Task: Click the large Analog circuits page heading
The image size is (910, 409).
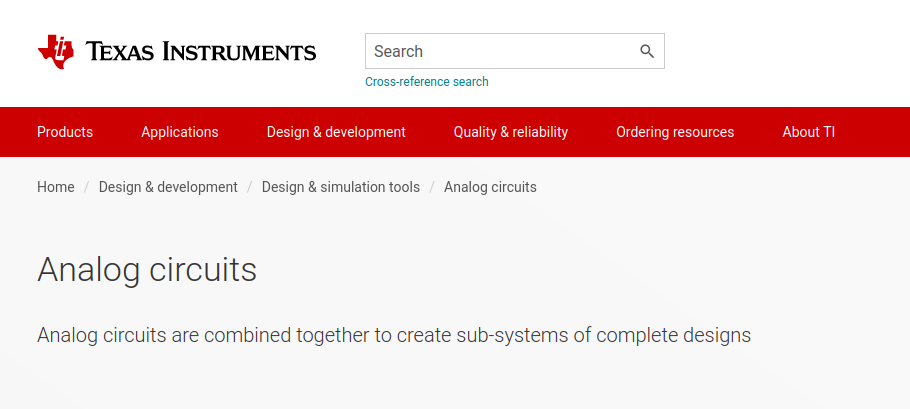Action: click(x=147, y=270)
